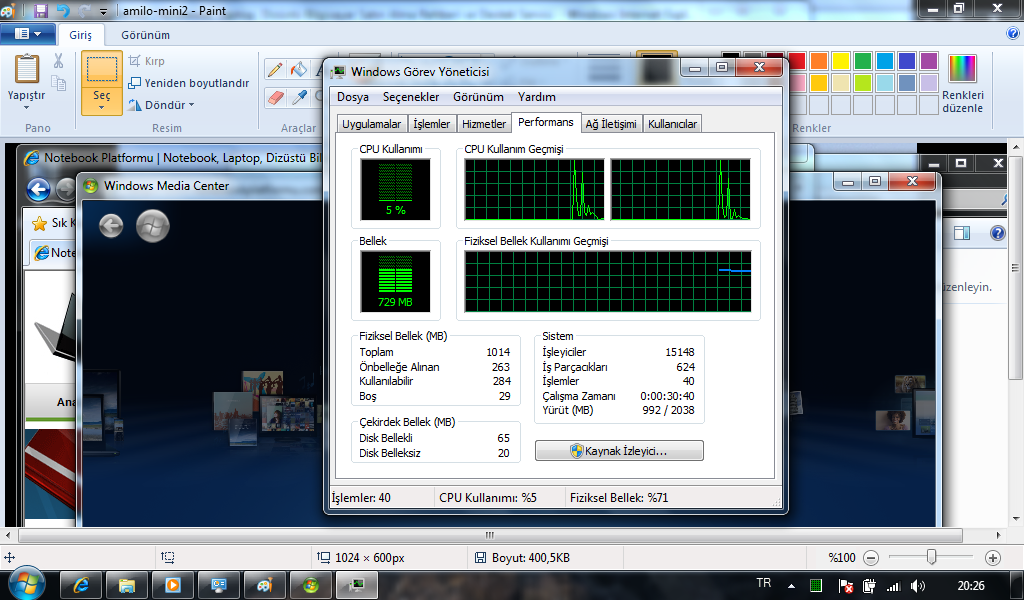Undo the last action in Paint
Image resolution: width=1024 pixels, height=600 pixels.
tap(63, 10)
